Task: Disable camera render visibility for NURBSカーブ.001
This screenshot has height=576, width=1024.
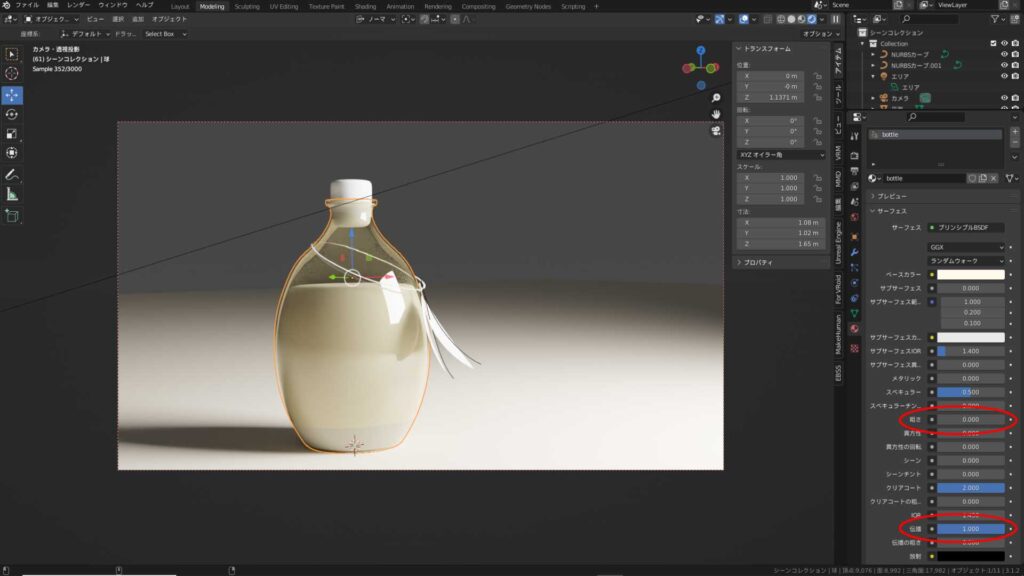Action: (1015, 65)
